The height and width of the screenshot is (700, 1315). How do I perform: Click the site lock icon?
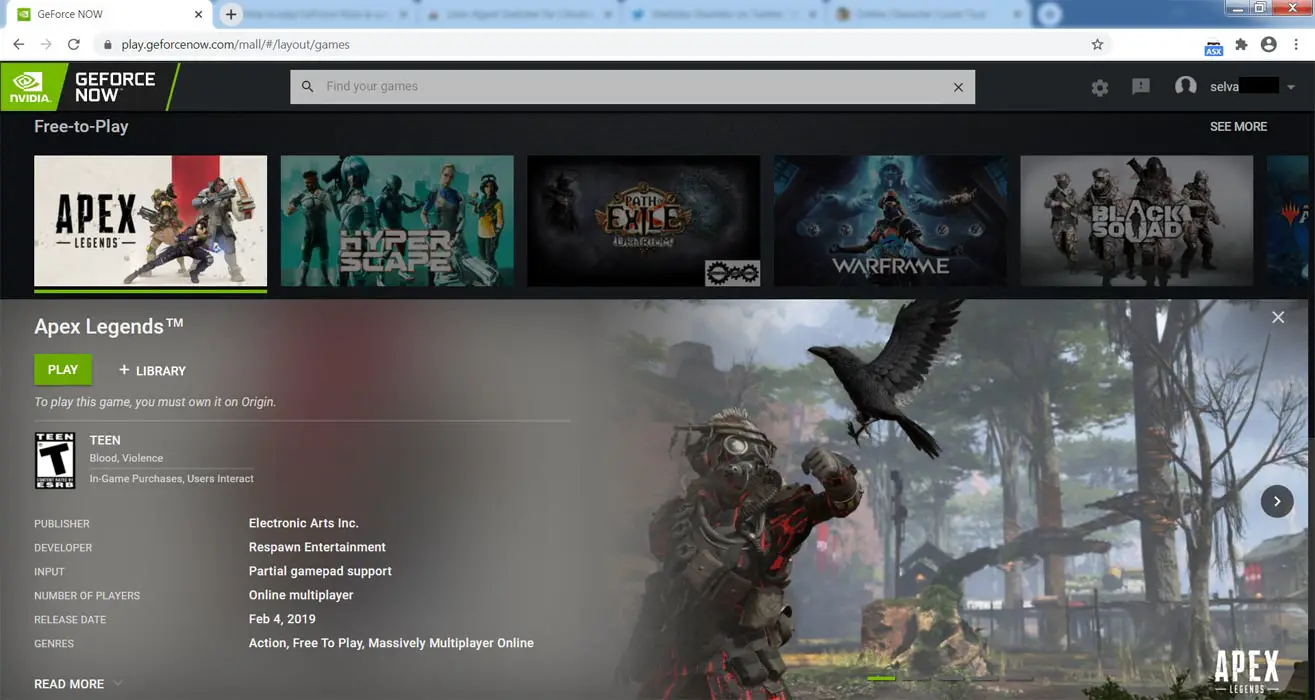pos(107,45)
